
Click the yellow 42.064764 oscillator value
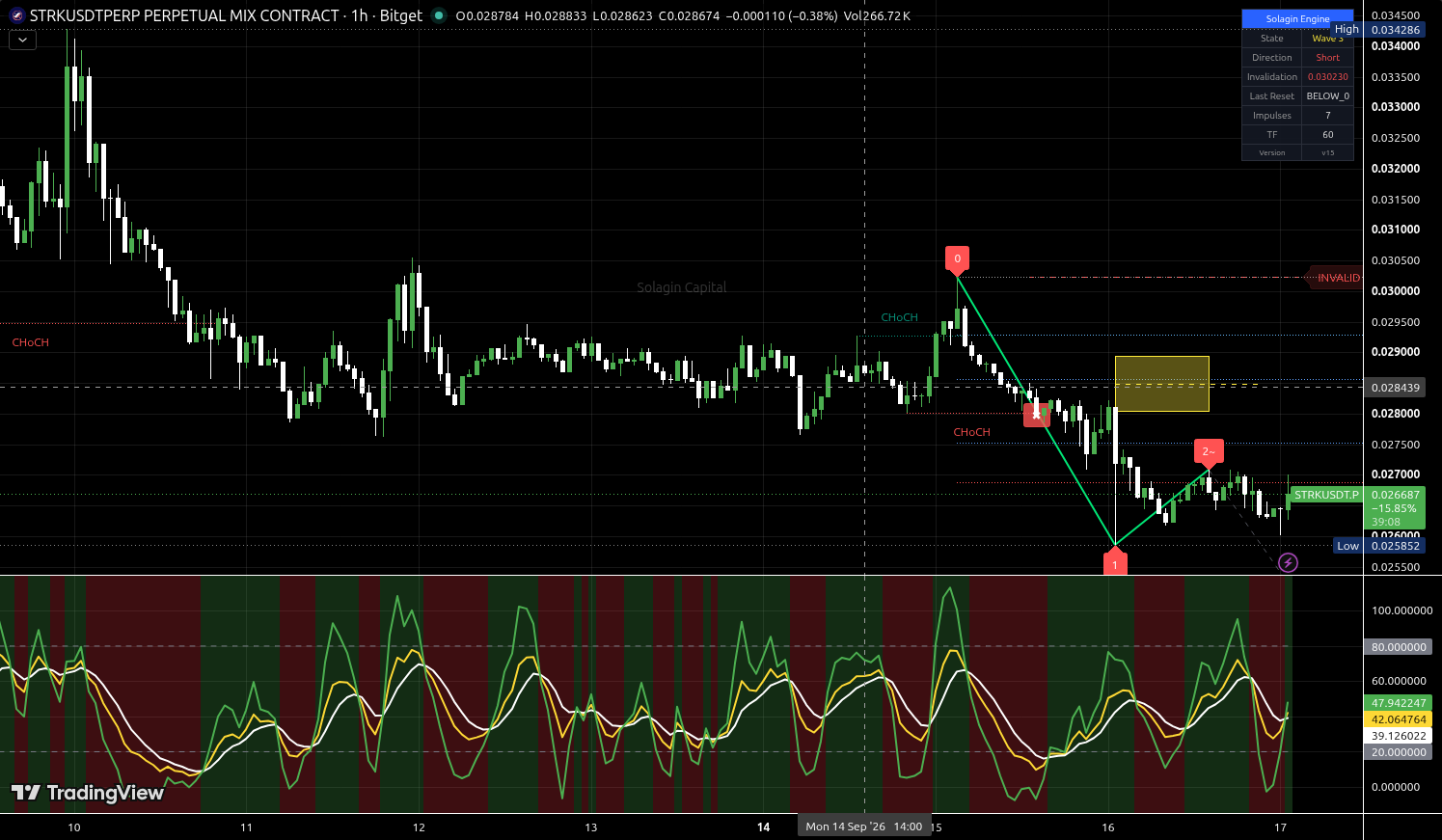1399,719
